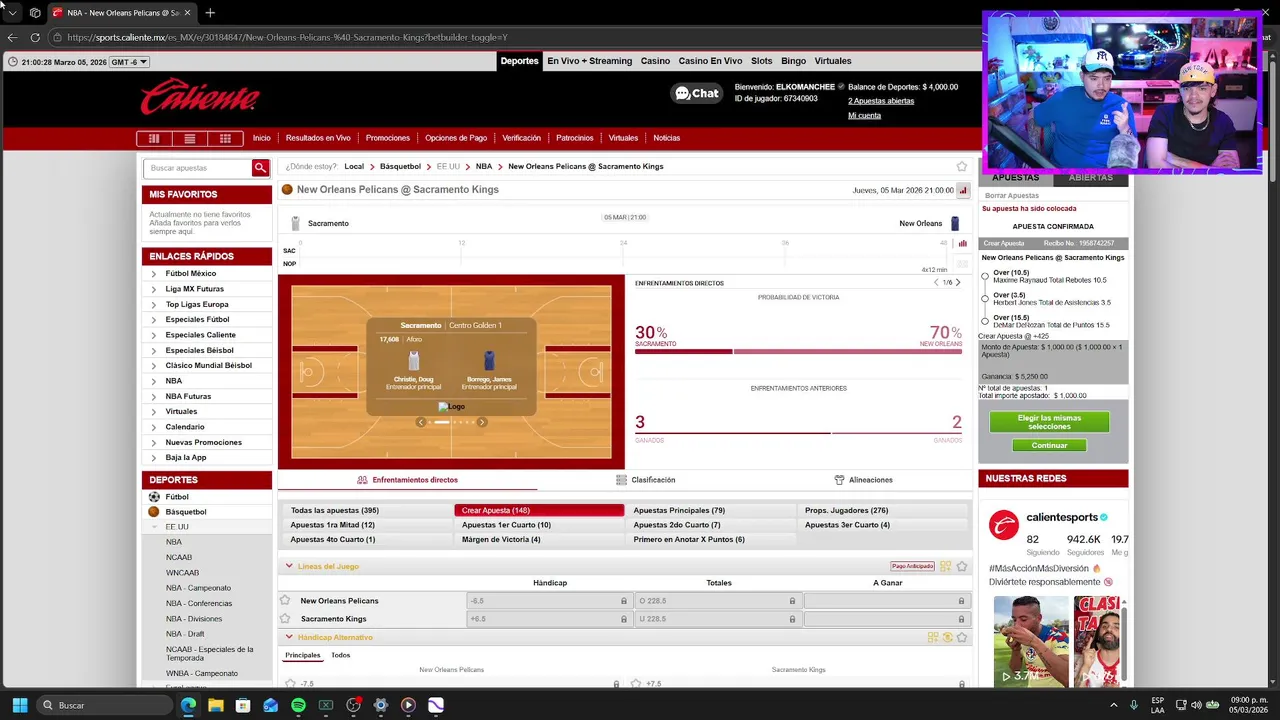This screenshot has height=720, width=1280.
Task: Select the DeMar DeRozan puntos selection radio
Action: pos(985,321)
